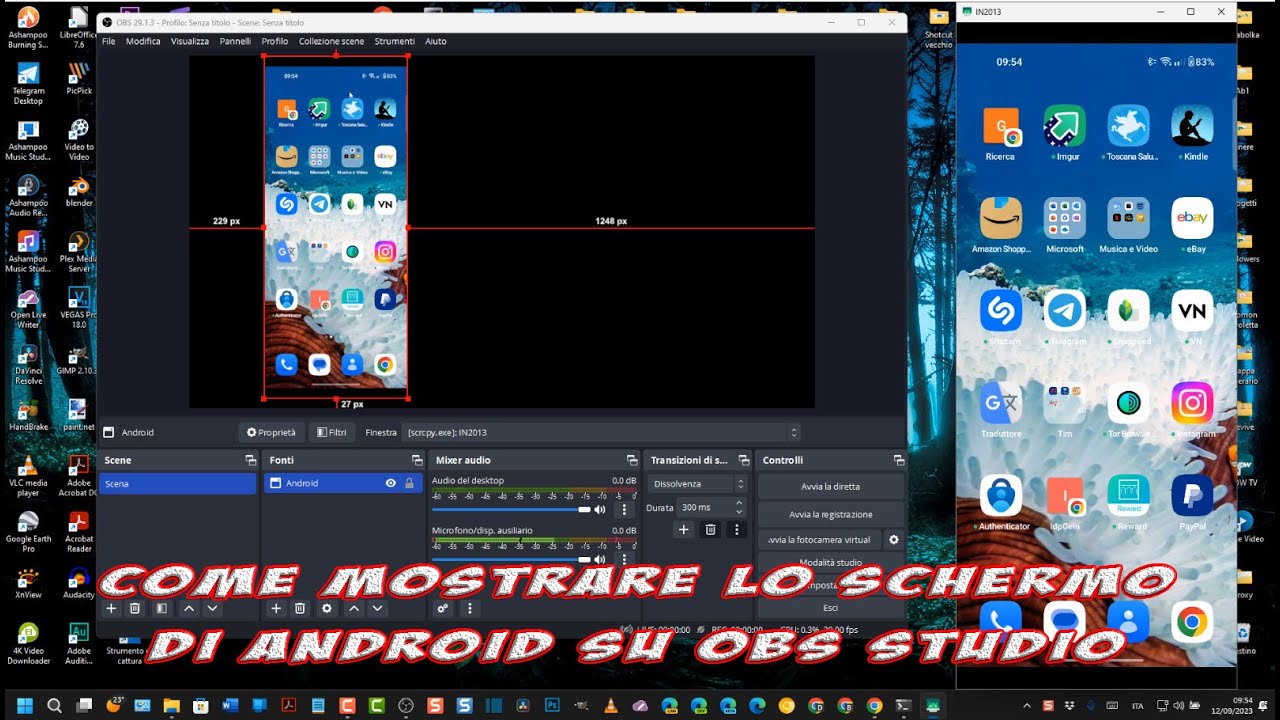This screenshot has width=1280, height=720.
Task: Mute Audio del desktop speaker icon
Action: pos(600,509)
